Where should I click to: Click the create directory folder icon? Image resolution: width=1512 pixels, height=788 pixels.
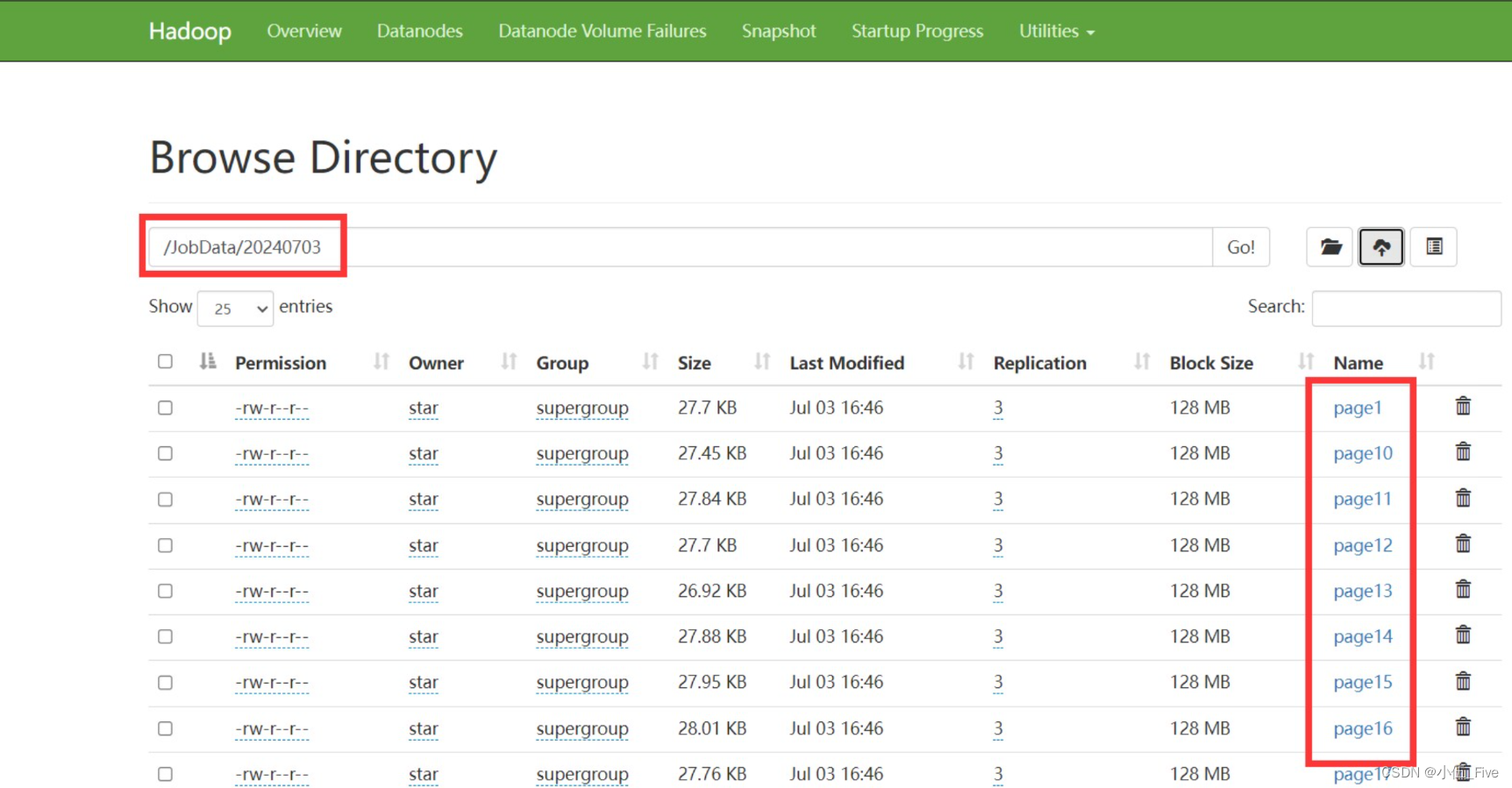point(1330,247)
